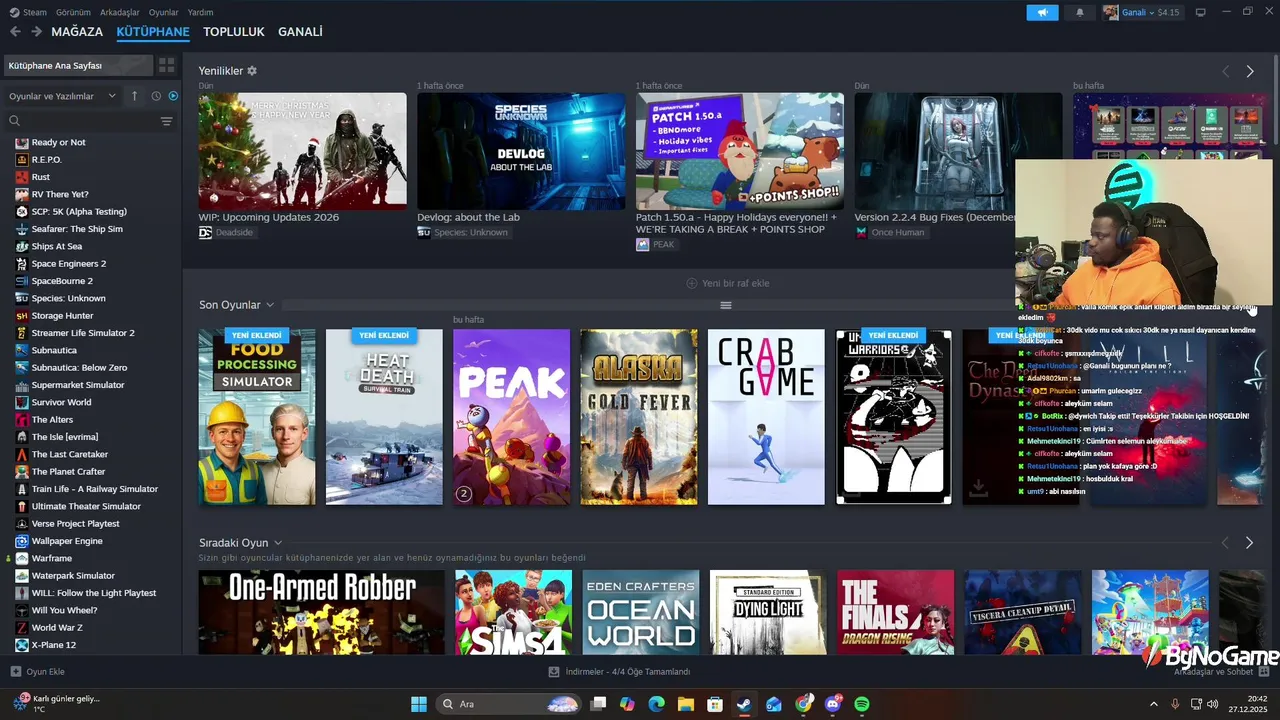Image resolution: width=1280 pixels, height=720 pixels.
Task: Open Food Processing Simulator cover
Action: 257,417
